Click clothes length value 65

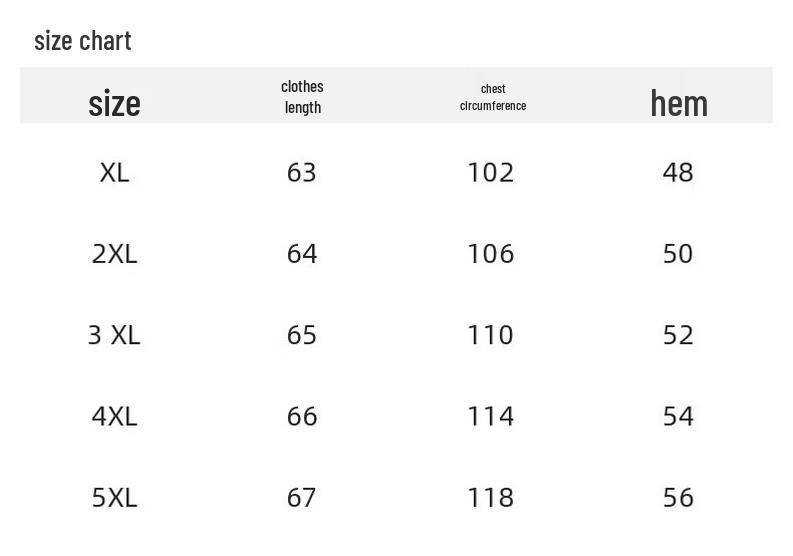302,335
